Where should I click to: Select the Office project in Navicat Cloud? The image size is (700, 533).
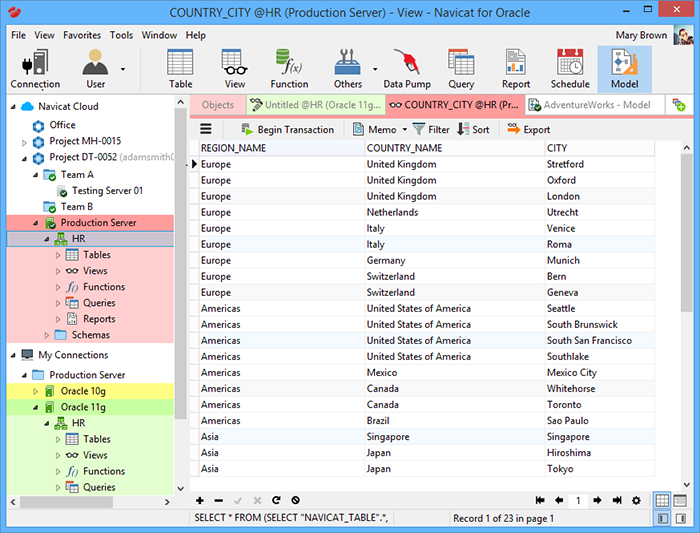point(62,125)
